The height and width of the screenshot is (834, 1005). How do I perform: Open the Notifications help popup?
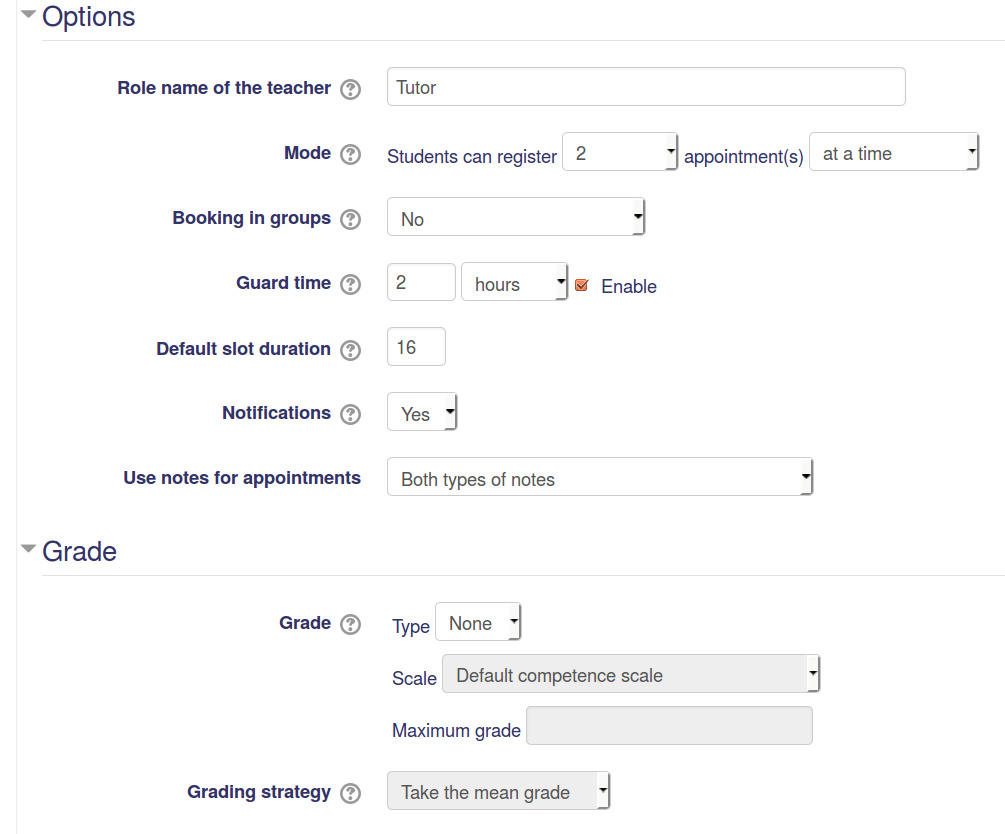[351, 413]
